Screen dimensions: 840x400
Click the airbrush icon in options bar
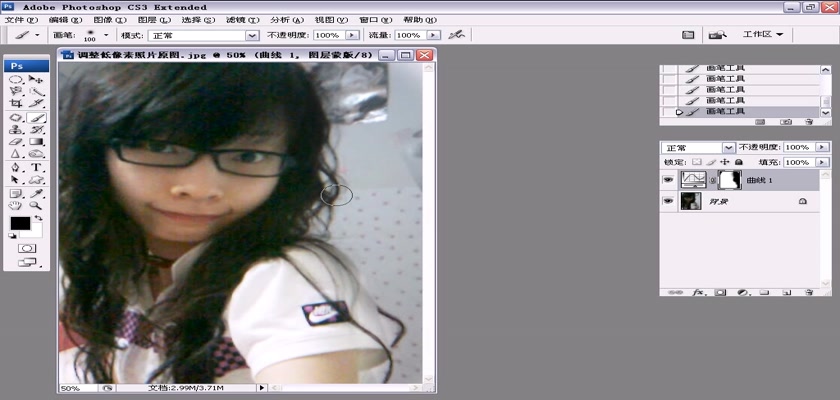click(x=457, y=34)
